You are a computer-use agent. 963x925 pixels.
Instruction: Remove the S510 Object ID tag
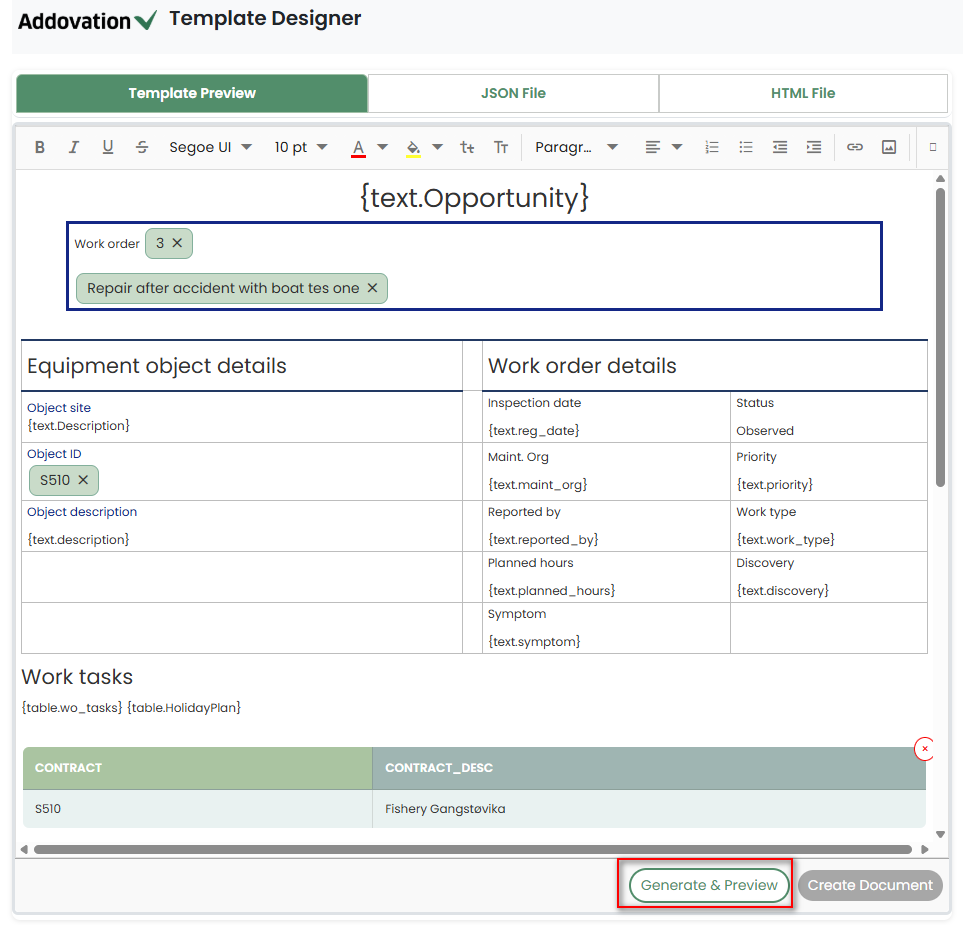pos(83,480)
